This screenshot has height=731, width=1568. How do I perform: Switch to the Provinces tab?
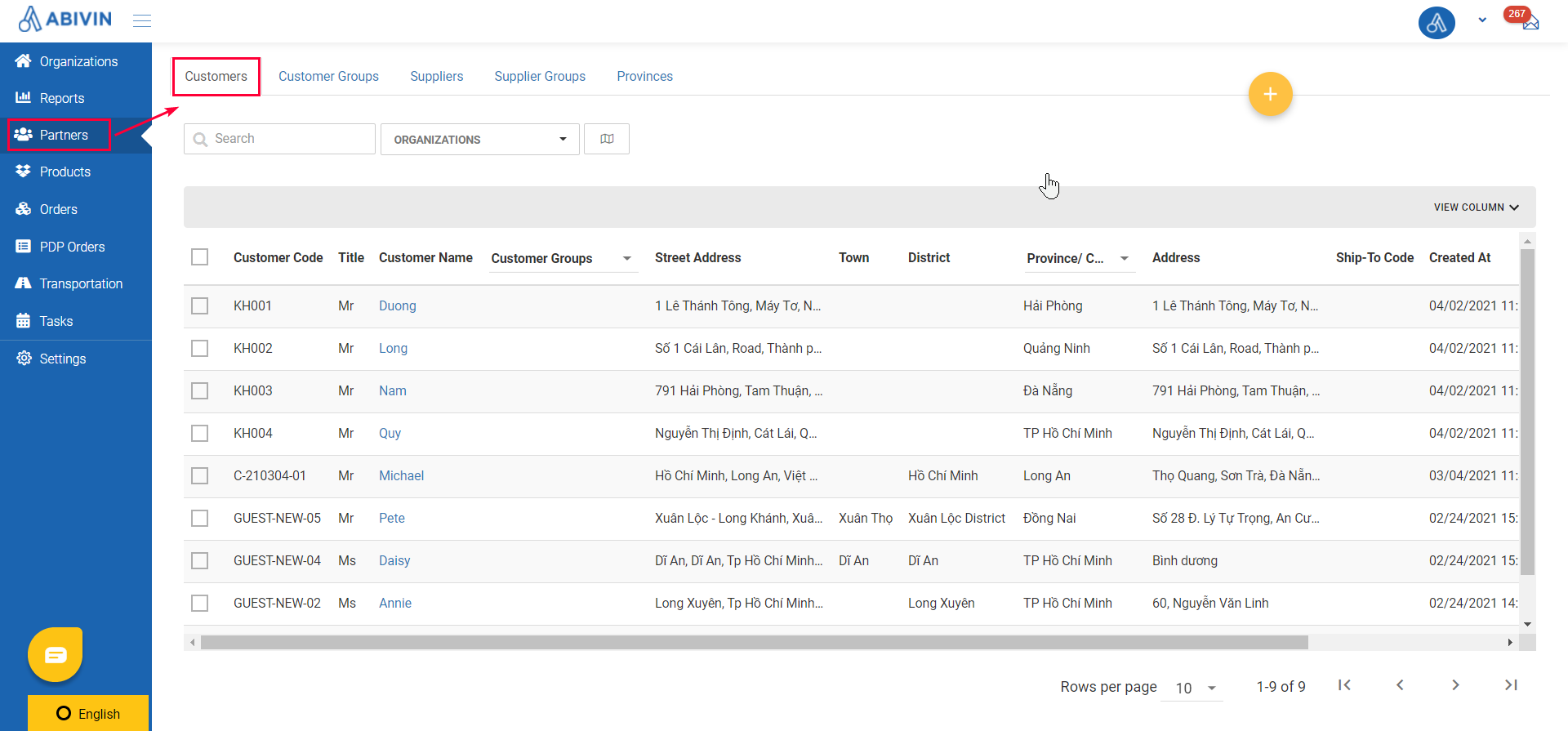coord(644,76)
